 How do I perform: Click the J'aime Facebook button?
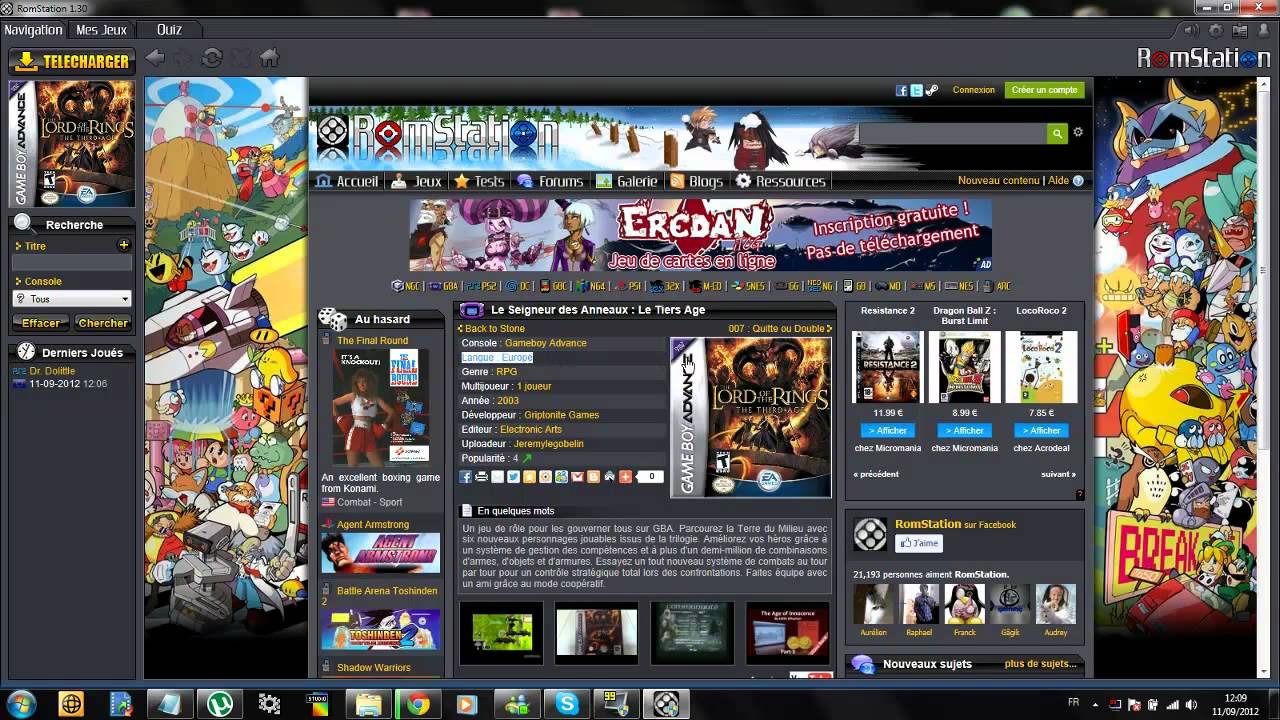pos(919,544)
